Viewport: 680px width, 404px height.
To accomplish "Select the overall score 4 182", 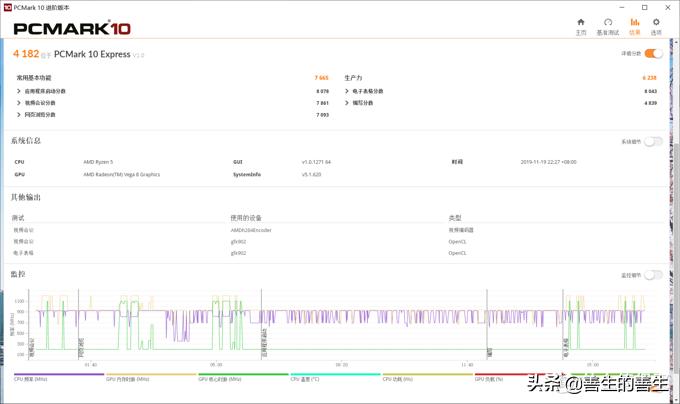I will click(x=26, y=53).
